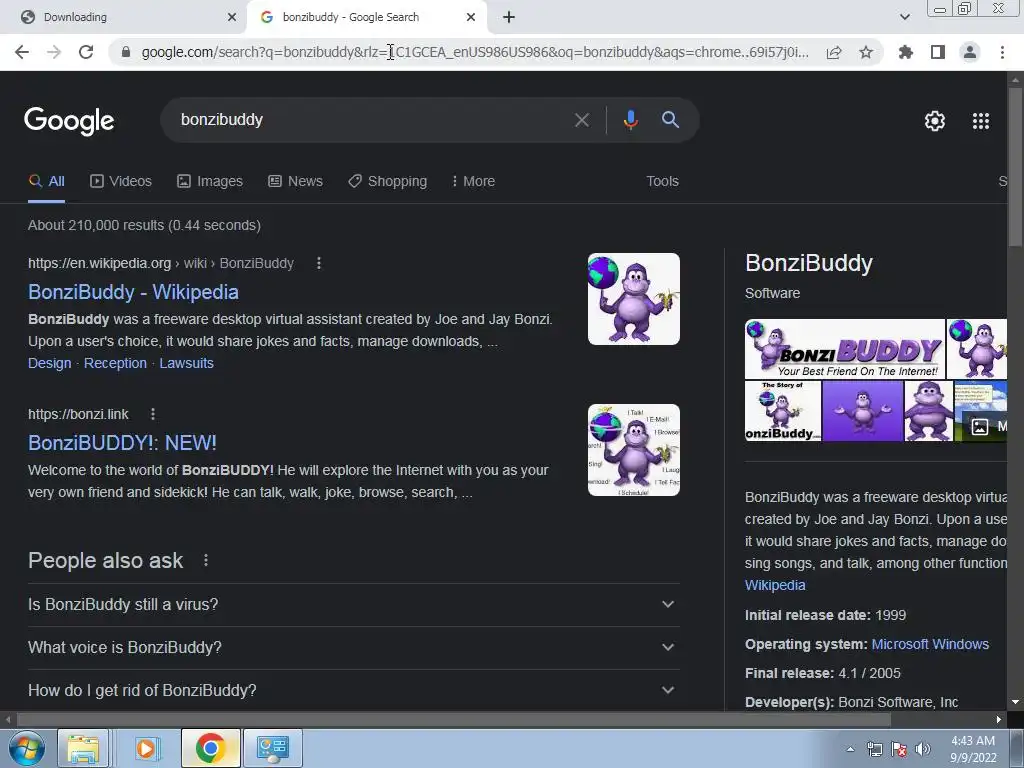Open the Chrome three-dot menu
Image resolution: width=1024 pixels, height=768 pixels.
tap(1002, 52)
